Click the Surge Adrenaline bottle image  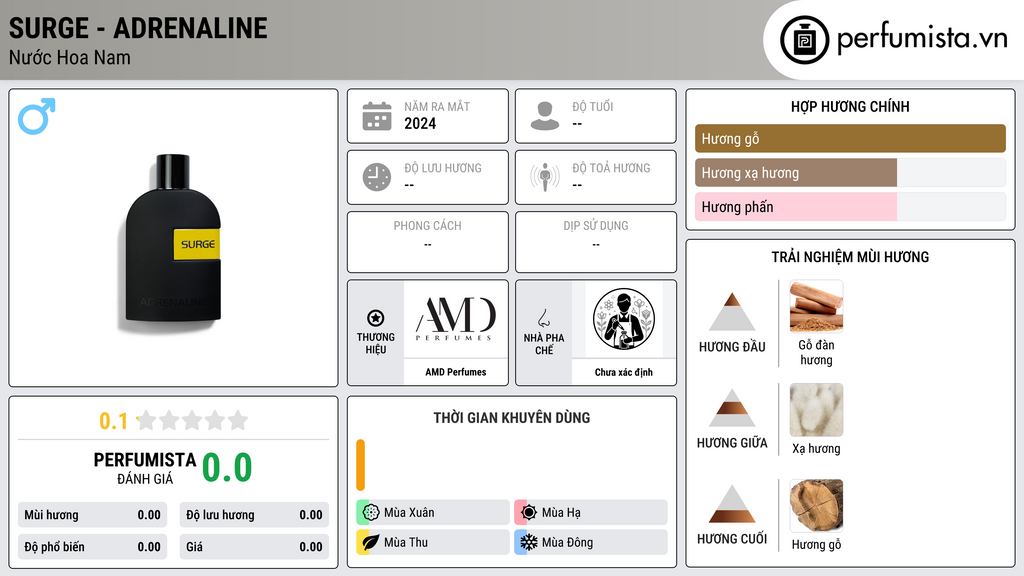(x=172, y=239)
